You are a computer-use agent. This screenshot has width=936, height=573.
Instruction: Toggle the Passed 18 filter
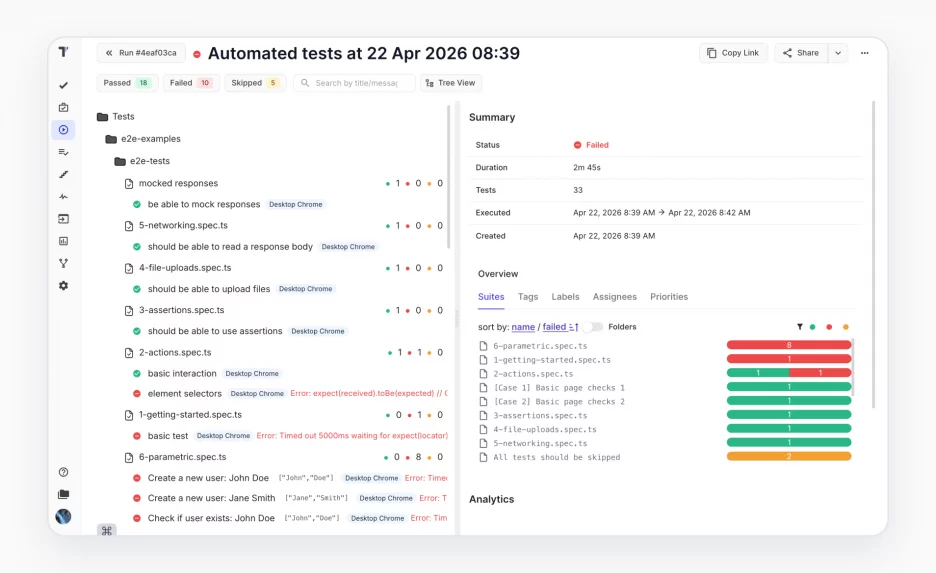point(127,83)
